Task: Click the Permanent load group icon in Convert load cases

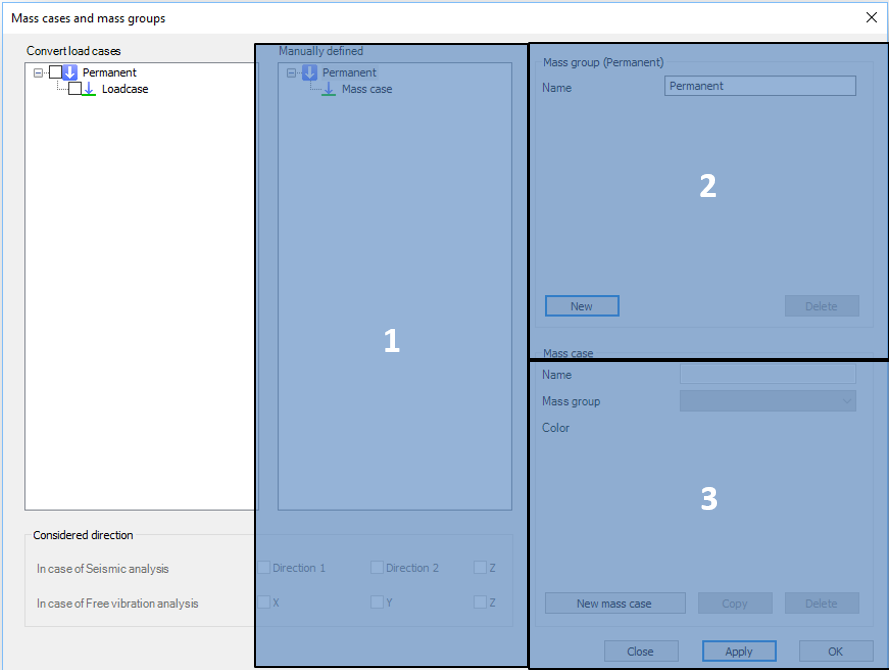Action: pyautogui.click(x=70, y=72)
